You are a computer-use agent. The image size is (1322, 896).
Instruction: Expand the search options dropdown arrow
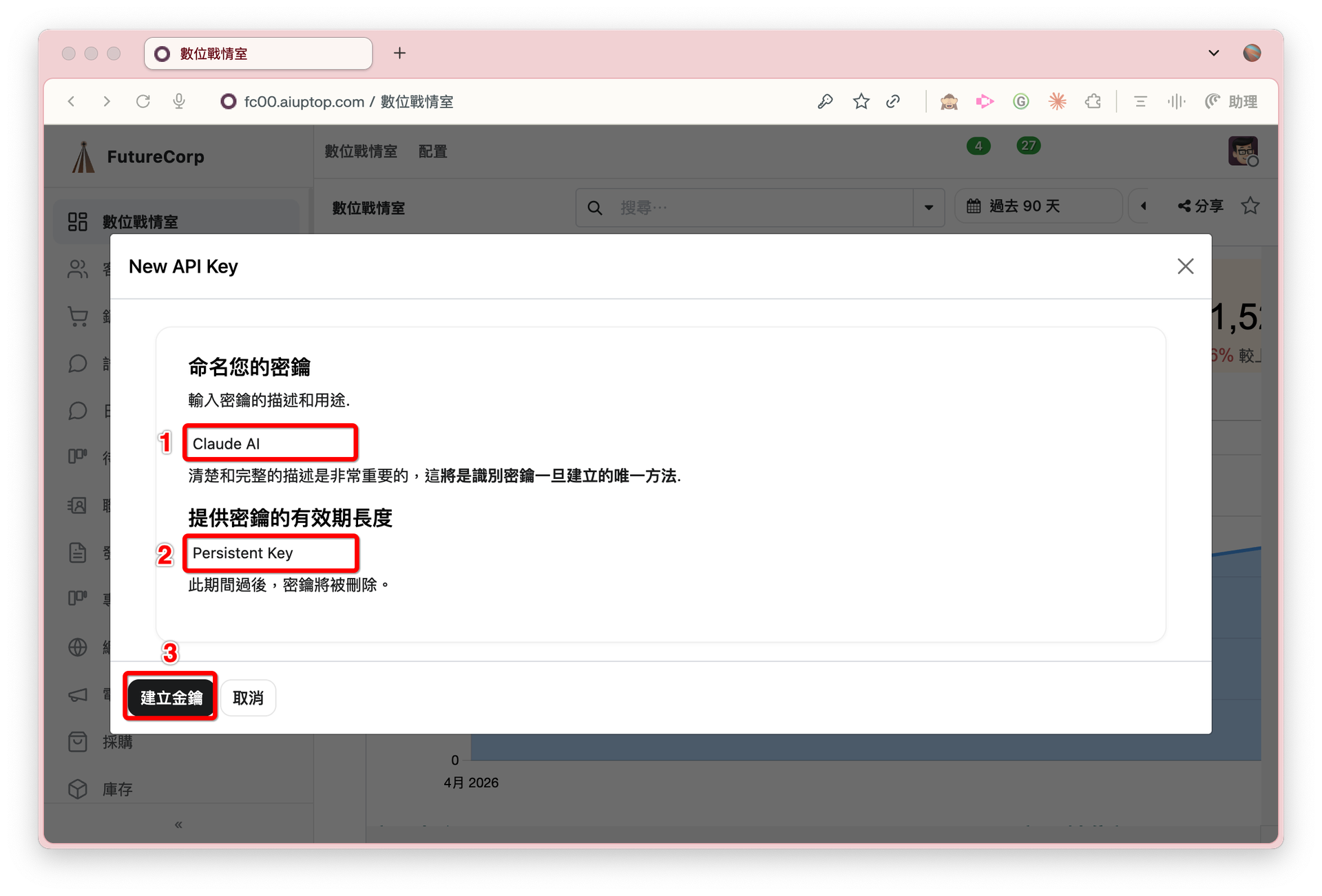pyautogui.click(x=929, y=207)
